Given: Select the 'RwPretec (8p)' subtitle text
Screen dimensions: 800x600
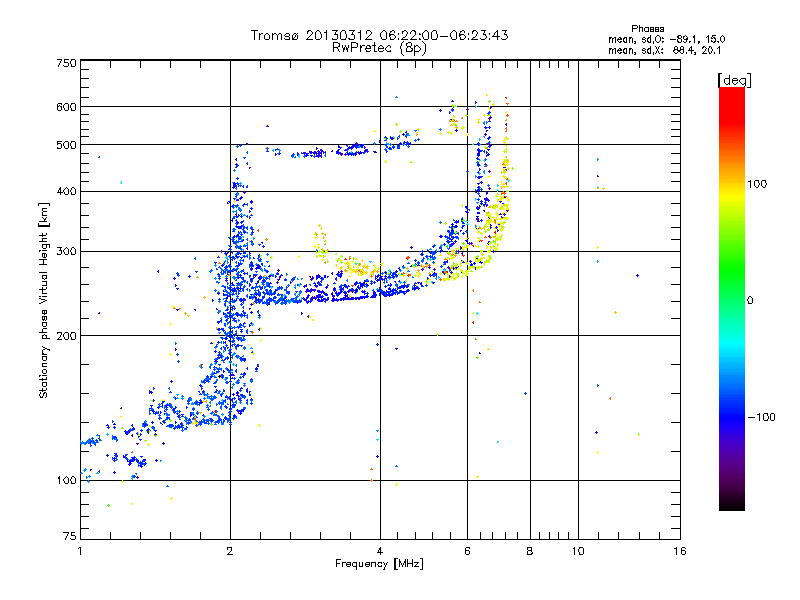Looking at the screenshot, I should tap(379, 48).
